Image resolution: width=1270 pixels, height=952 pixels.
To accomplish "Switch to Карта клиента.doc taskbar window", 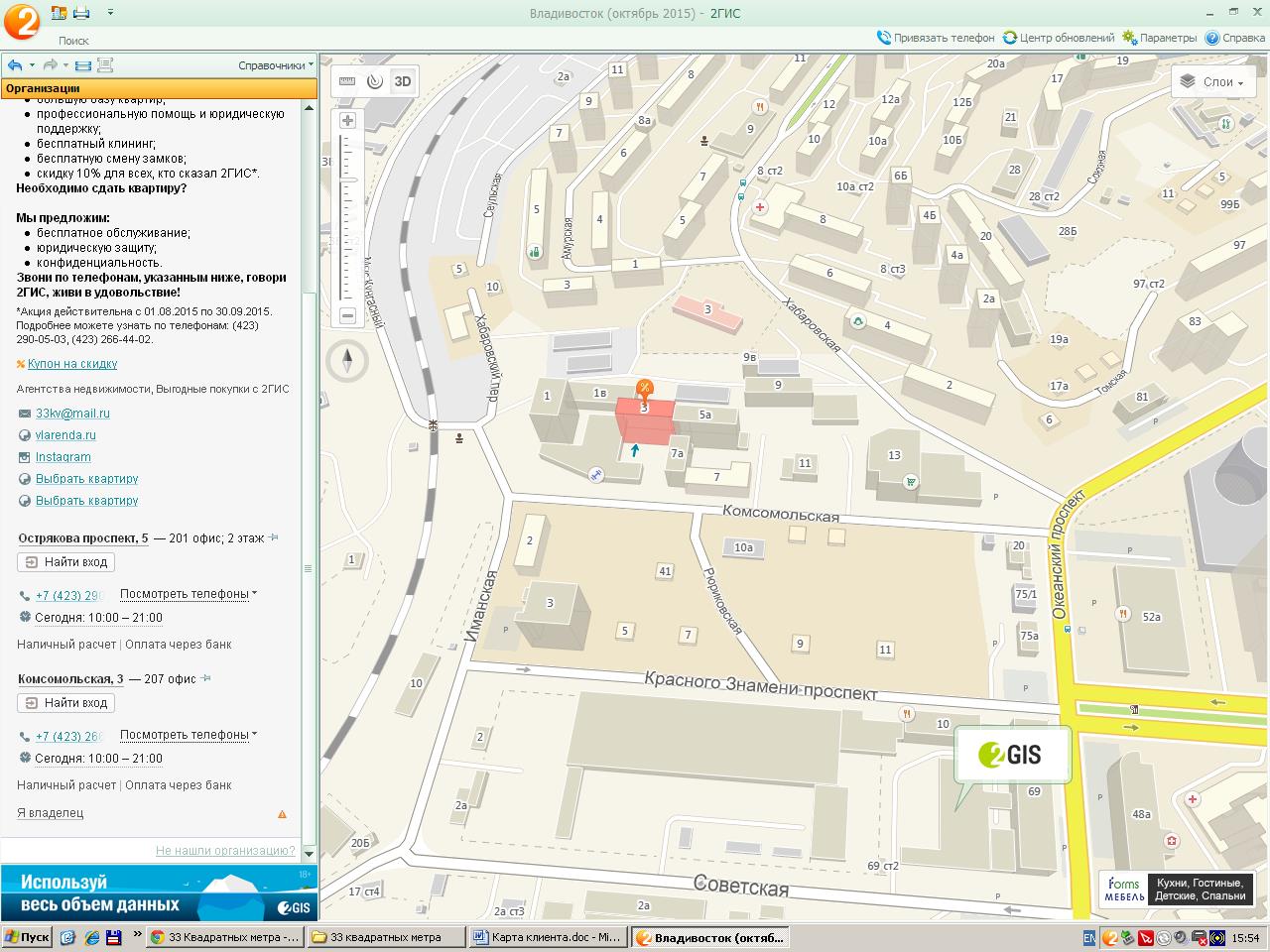I will (x=547, y=937).
